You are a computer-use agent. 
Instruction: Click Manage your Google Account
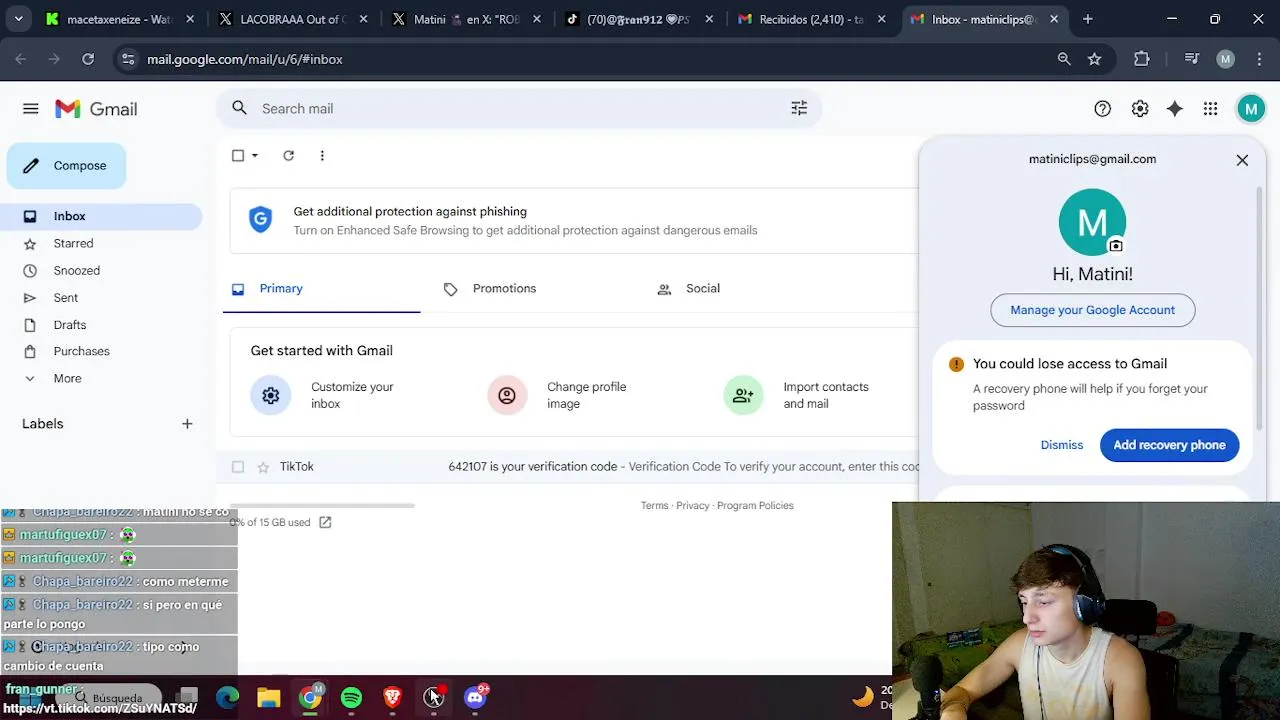1092,310
